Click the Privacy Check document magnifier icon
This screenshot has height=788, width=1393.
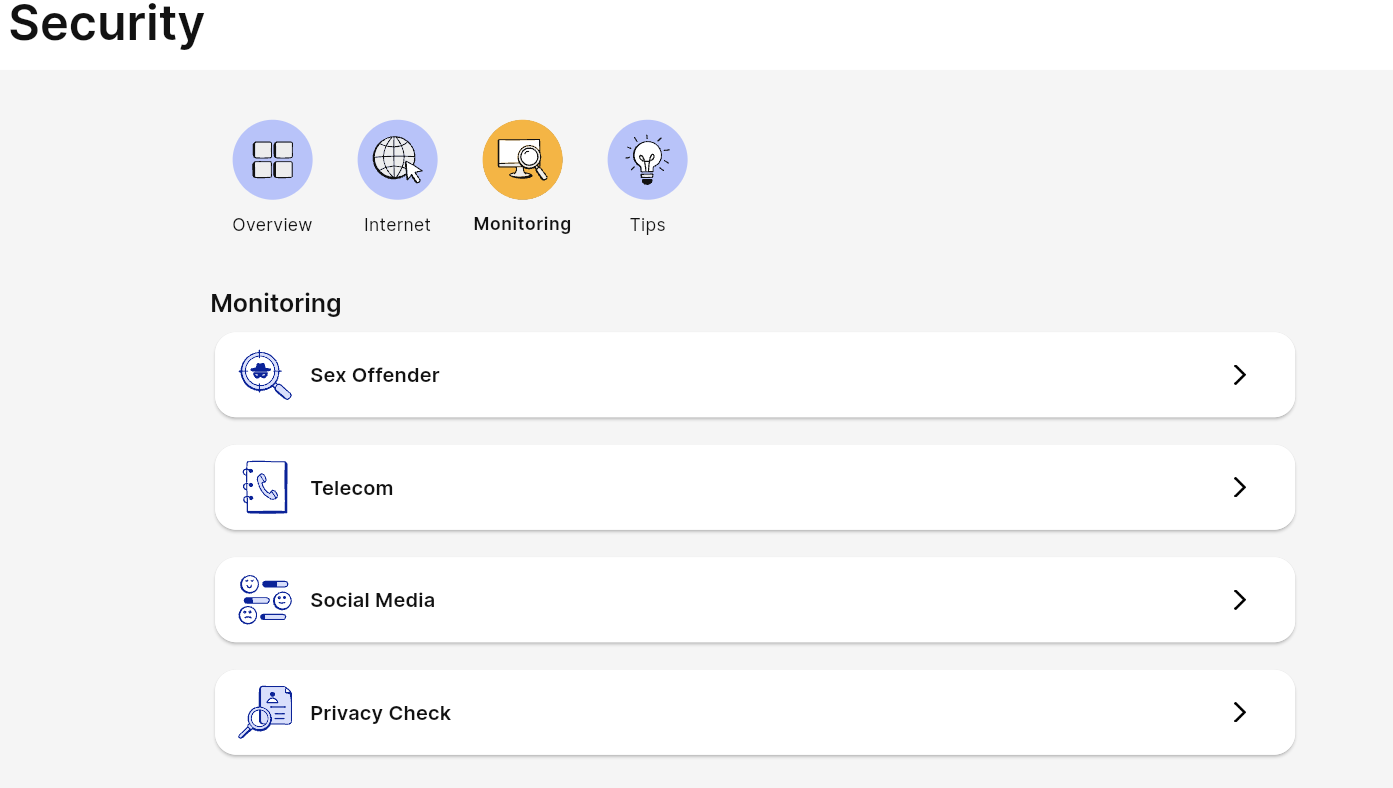click(x=265, y=712)
